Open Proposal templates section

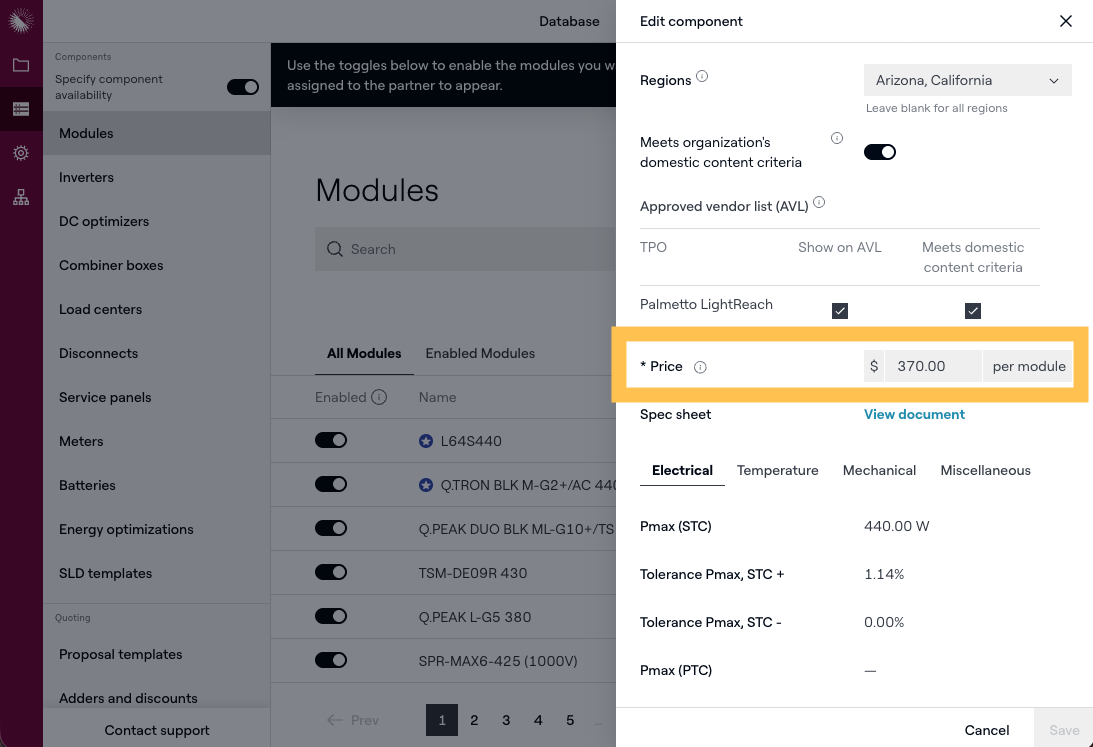[156, 654]
